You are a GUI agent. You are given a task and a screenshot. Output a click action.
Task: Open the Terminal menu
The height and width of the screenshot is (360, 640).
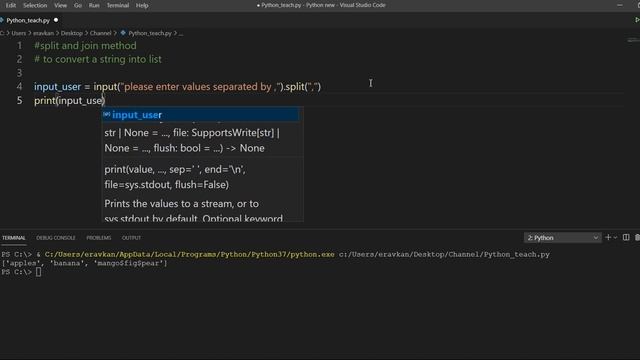(118, 5)
